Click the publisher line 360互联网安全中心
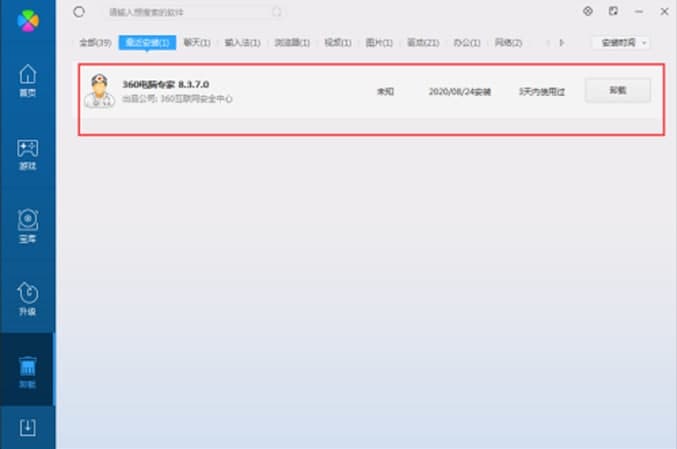Screen dimensions: 677x449 [x=177, y=99]
